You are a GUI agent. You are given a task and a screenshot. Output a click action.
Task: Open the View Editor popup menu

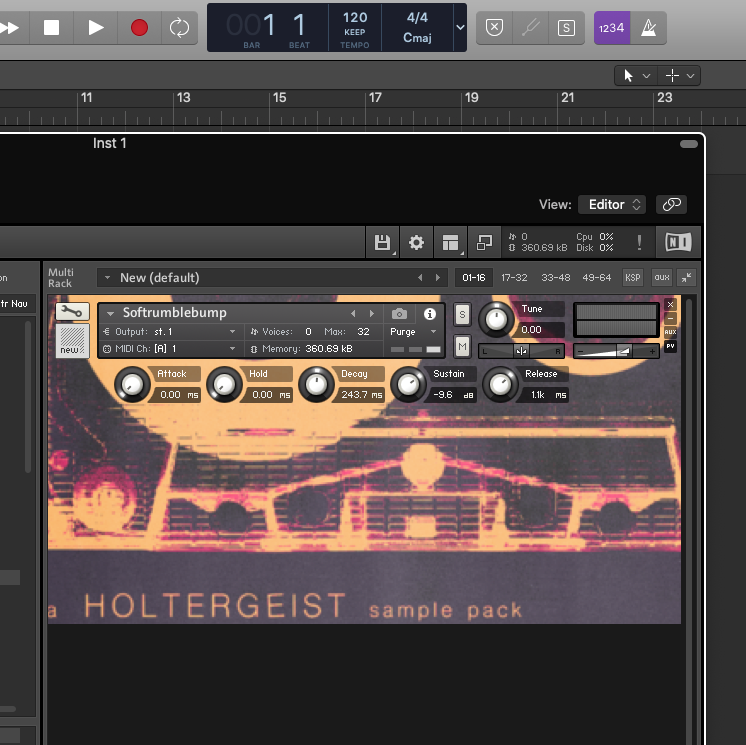(612, 205)
